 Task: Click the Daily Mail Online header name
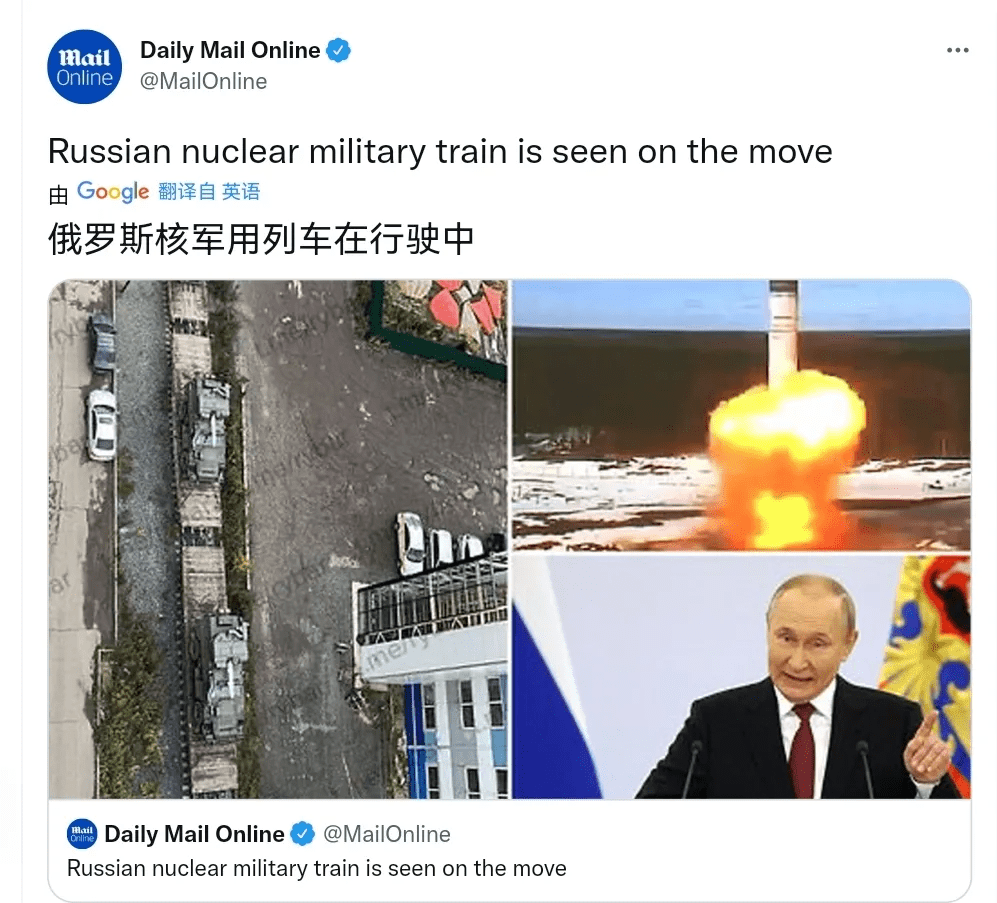tap(230, 50)
